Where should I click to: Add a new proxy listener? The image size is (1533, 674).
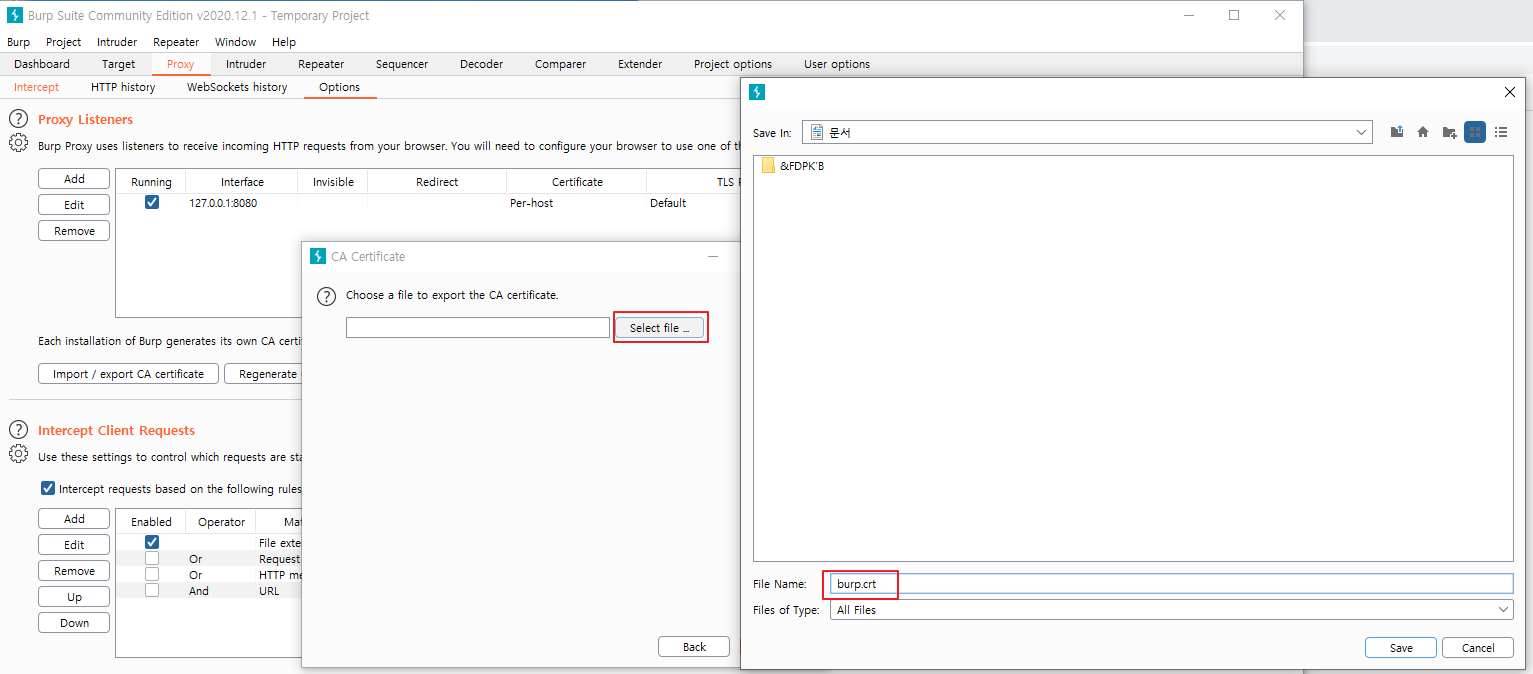74,179
